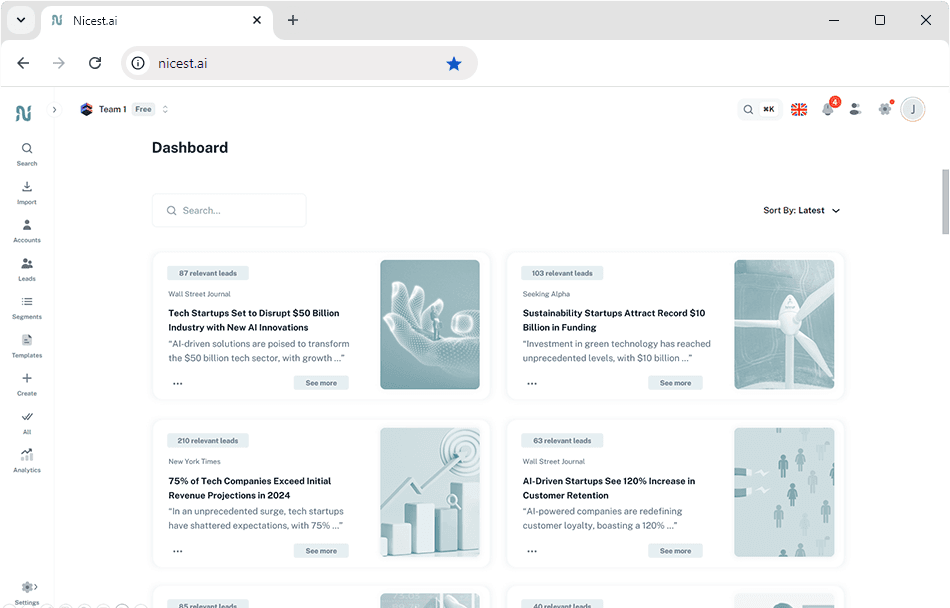Open the J user avatar menu
The height and width of the screenshot is (608, 950).
(x=912, y=110)
